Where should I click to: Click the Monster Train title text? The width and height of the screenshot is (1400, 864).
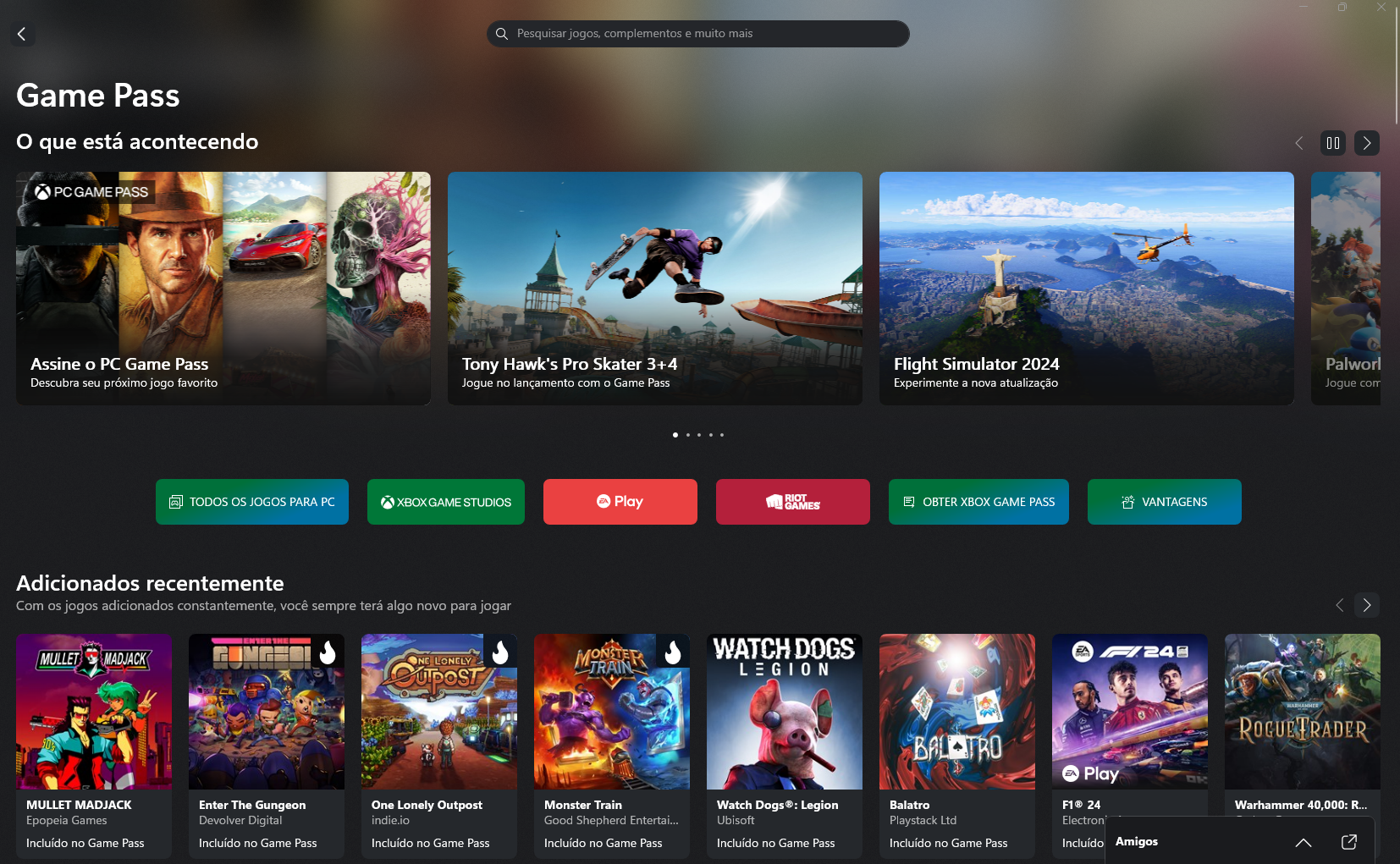(x=583, y=805)
